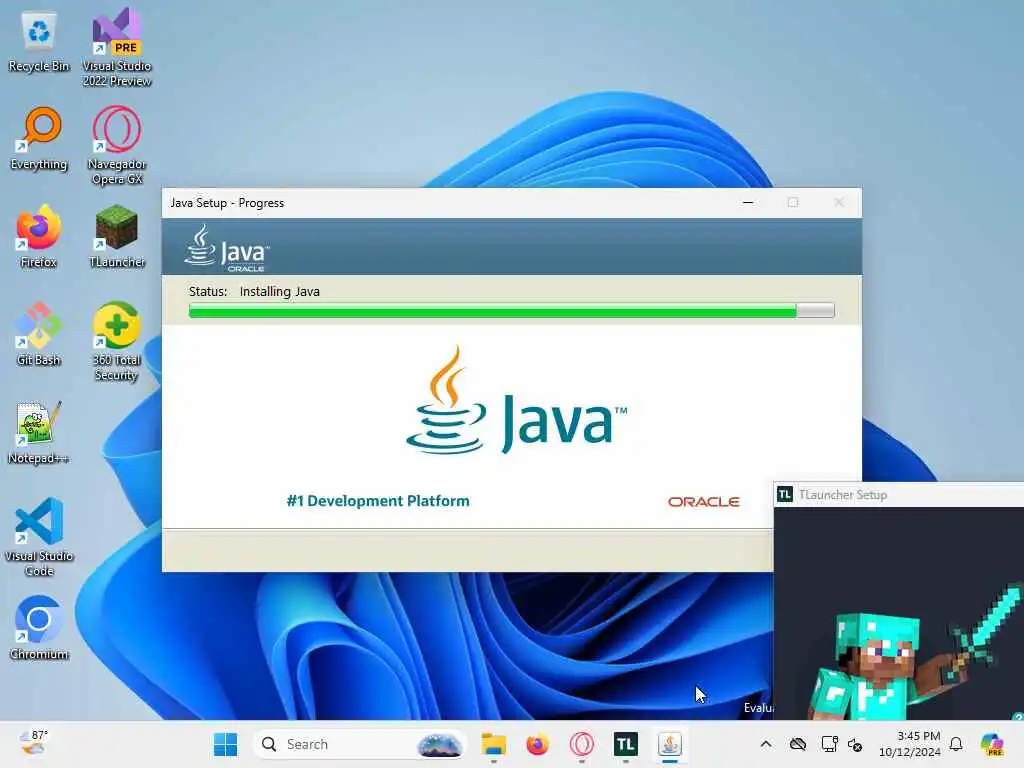Open the notifications bell icon
The width and height of the screenshot is (1024, 768).
click(956, 744)
